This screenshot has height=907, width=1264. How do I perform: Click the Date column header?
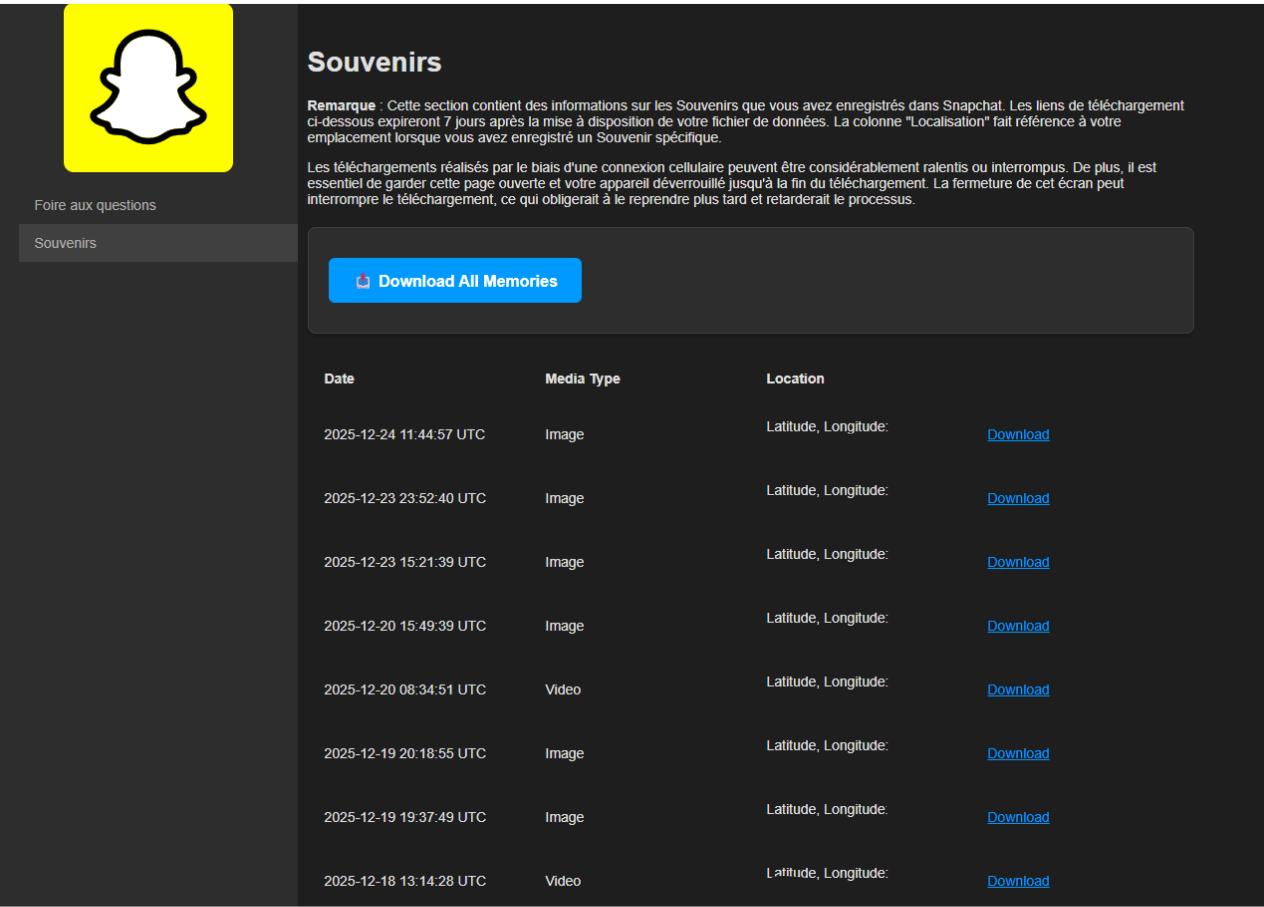(x=339, y=379)
